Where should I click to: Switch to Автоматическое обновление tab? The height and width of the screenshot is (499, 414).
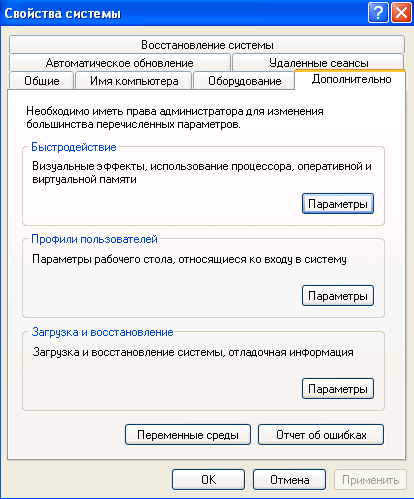pyautogui.click(x=120, y=63)
